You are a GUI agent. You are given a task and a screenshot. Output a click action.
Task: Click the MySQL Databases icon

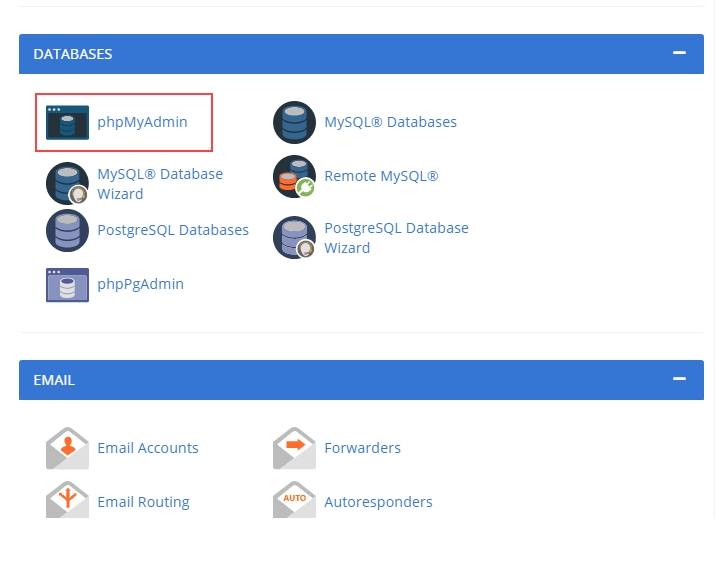295,122
